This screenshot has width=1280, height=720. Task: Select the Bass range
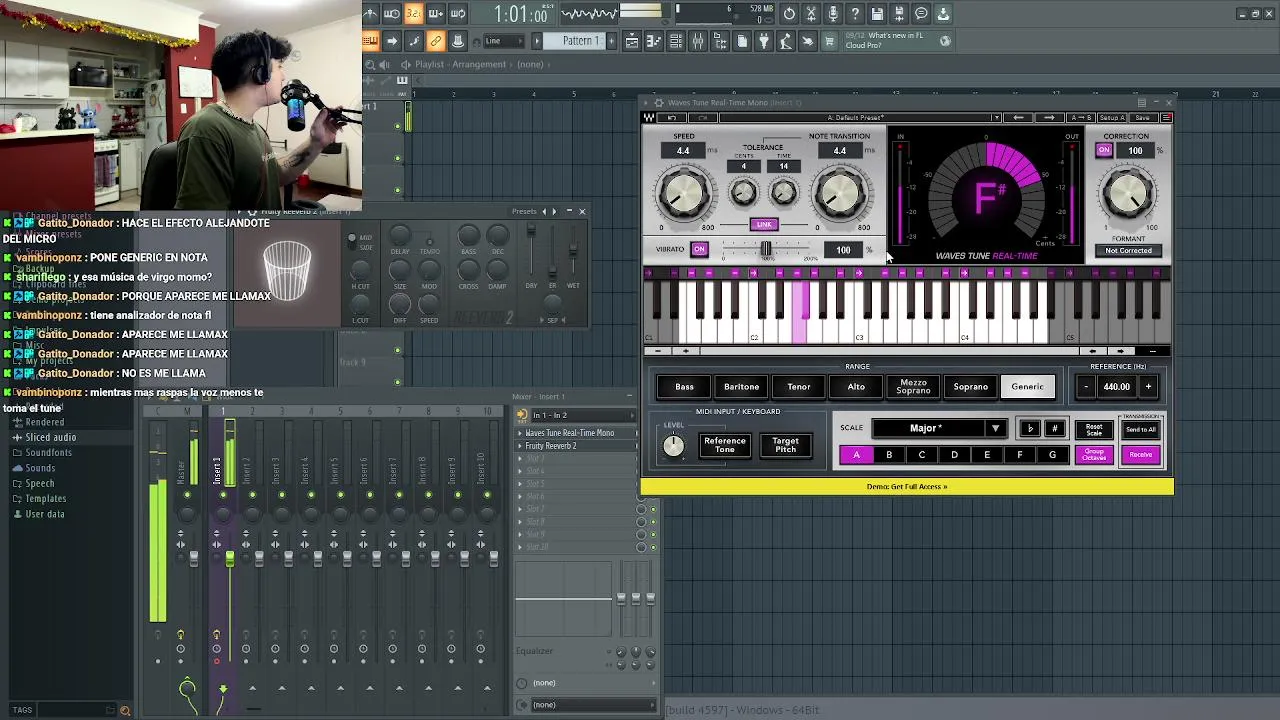click(684, 387)
